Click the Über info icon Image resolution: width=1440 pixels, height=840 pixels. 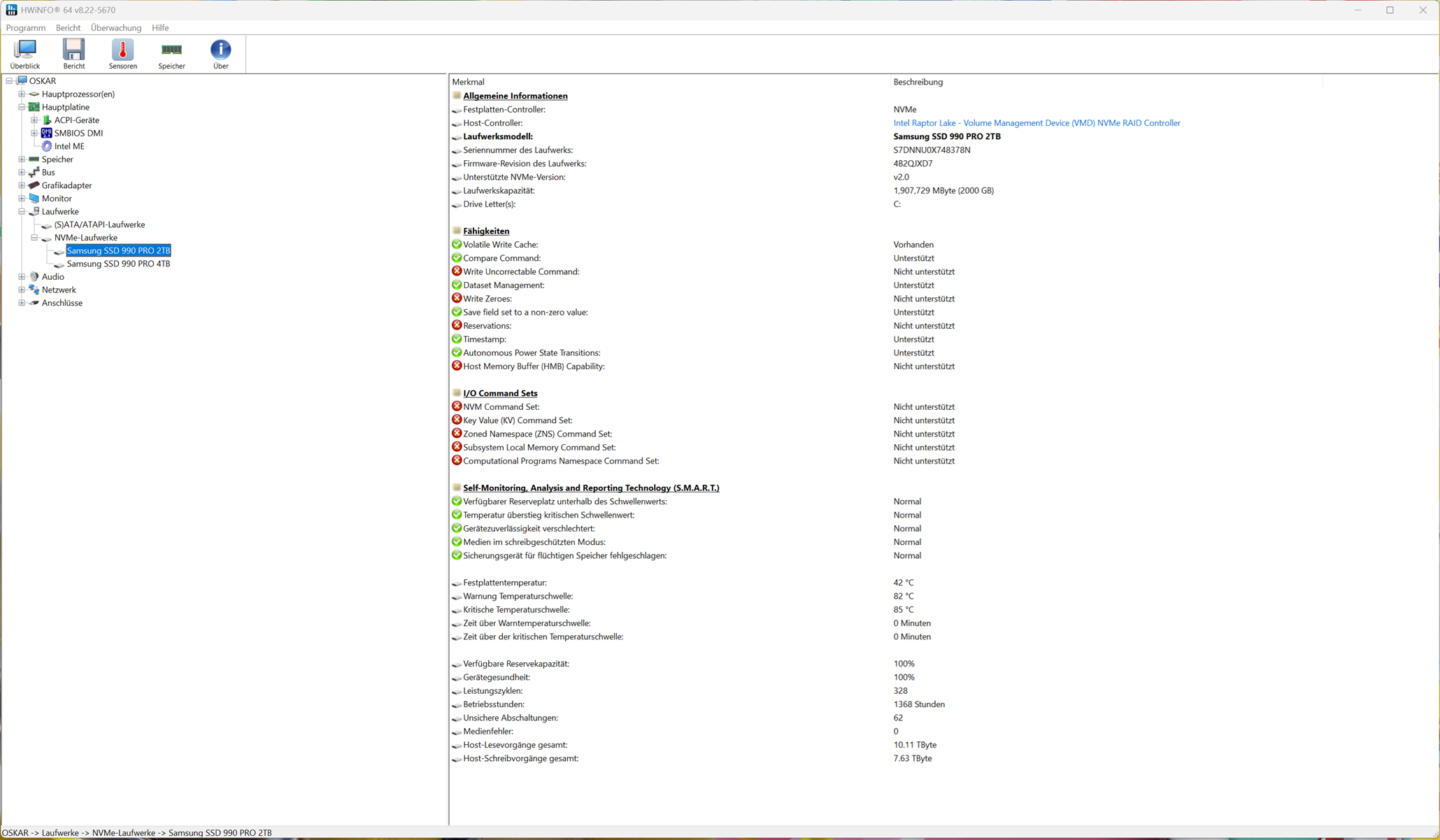click(221, 54)
